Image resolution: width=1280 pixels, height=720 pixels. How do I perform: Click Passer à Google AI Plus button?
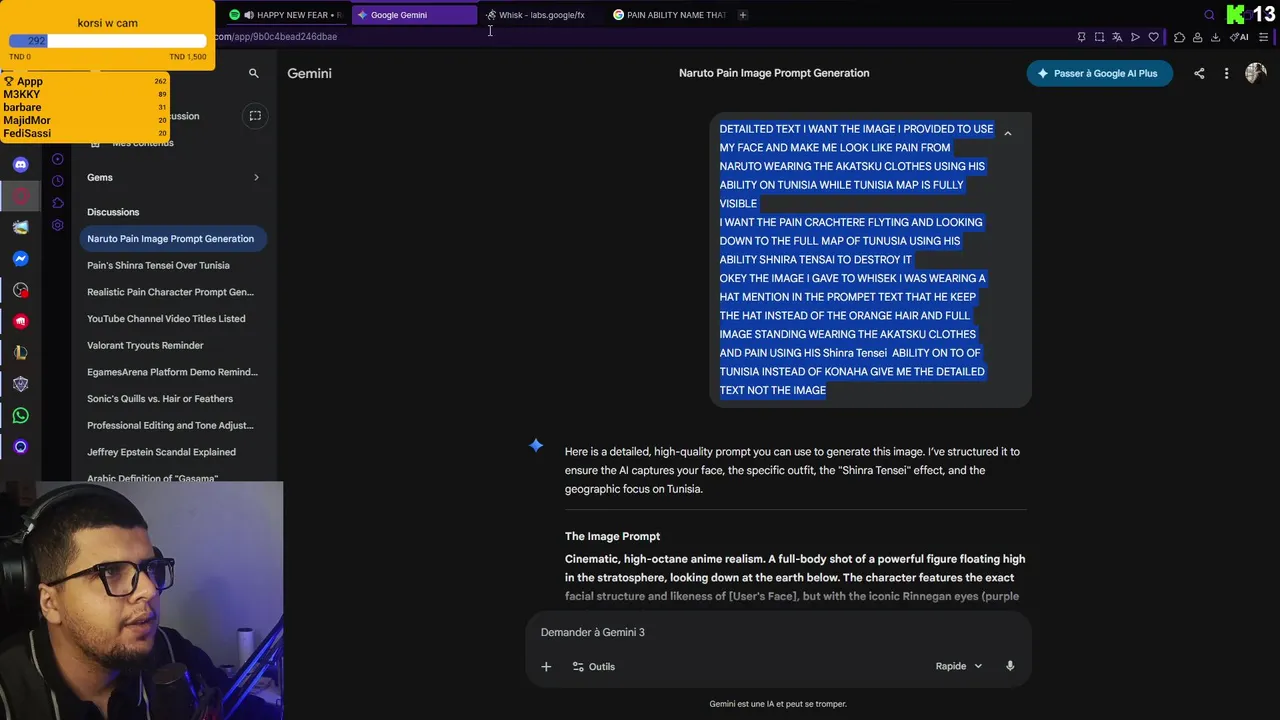tap(1099, 73)
